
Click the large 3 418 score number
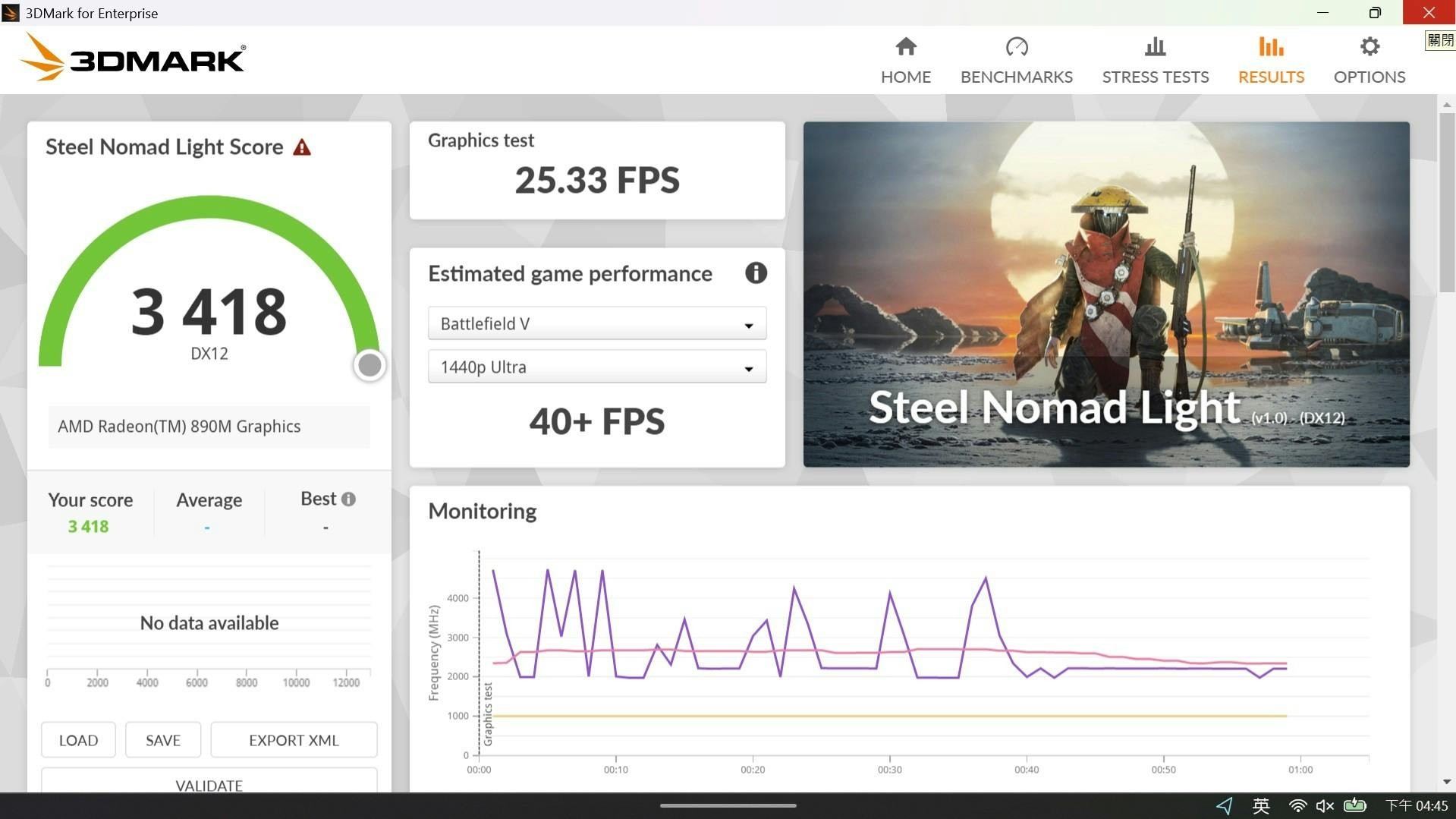[209, 311]
